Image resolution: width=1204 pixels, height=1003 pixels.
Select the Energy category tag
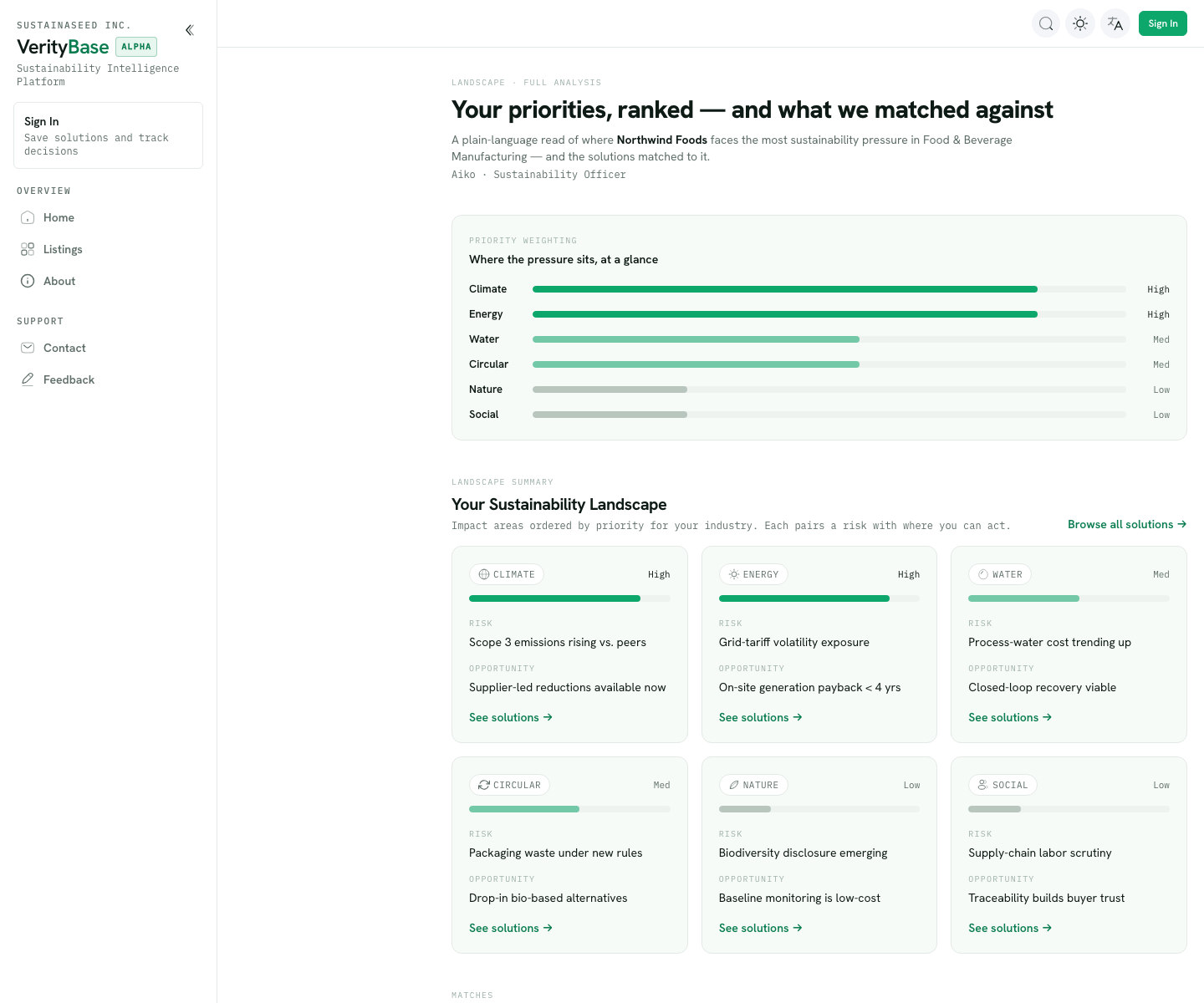click(753, 574)
